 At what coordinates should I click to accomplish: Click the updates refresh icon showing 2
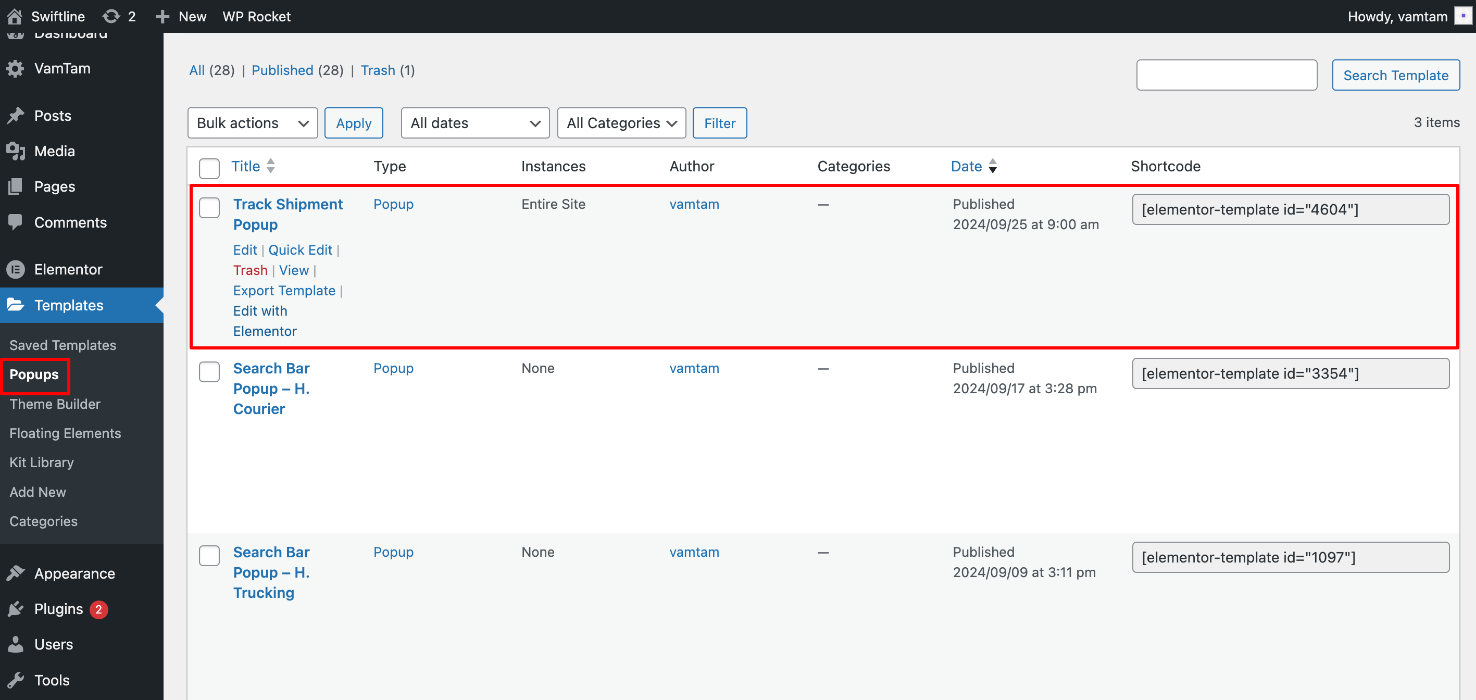tap(111, 16)
